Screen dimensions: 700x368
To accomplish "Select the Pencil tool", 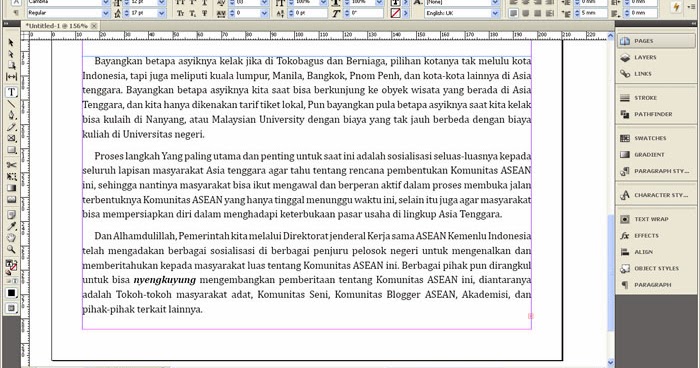I will click(11, 127).
